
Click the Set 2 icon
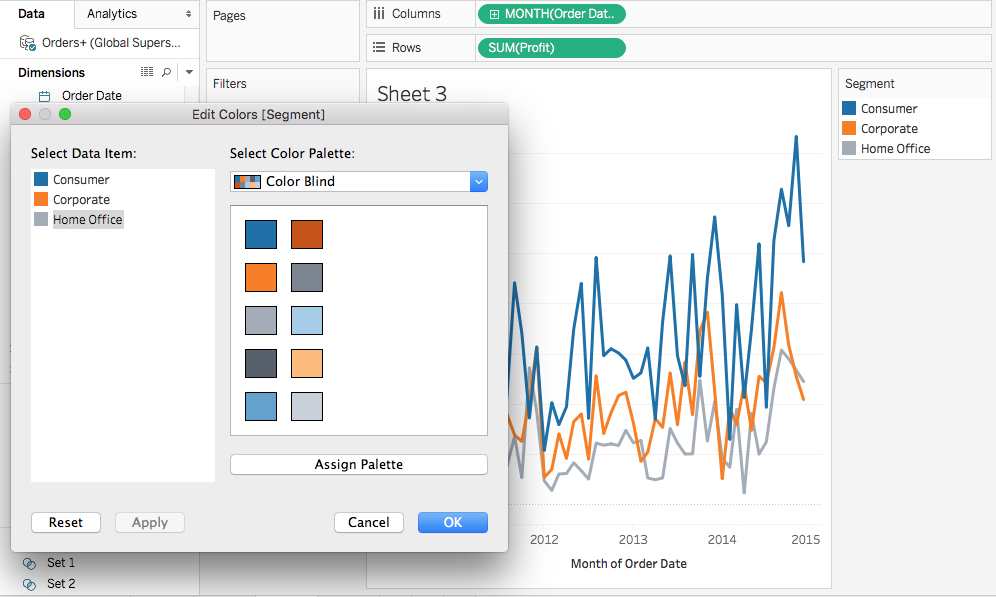tap(29, 583)
